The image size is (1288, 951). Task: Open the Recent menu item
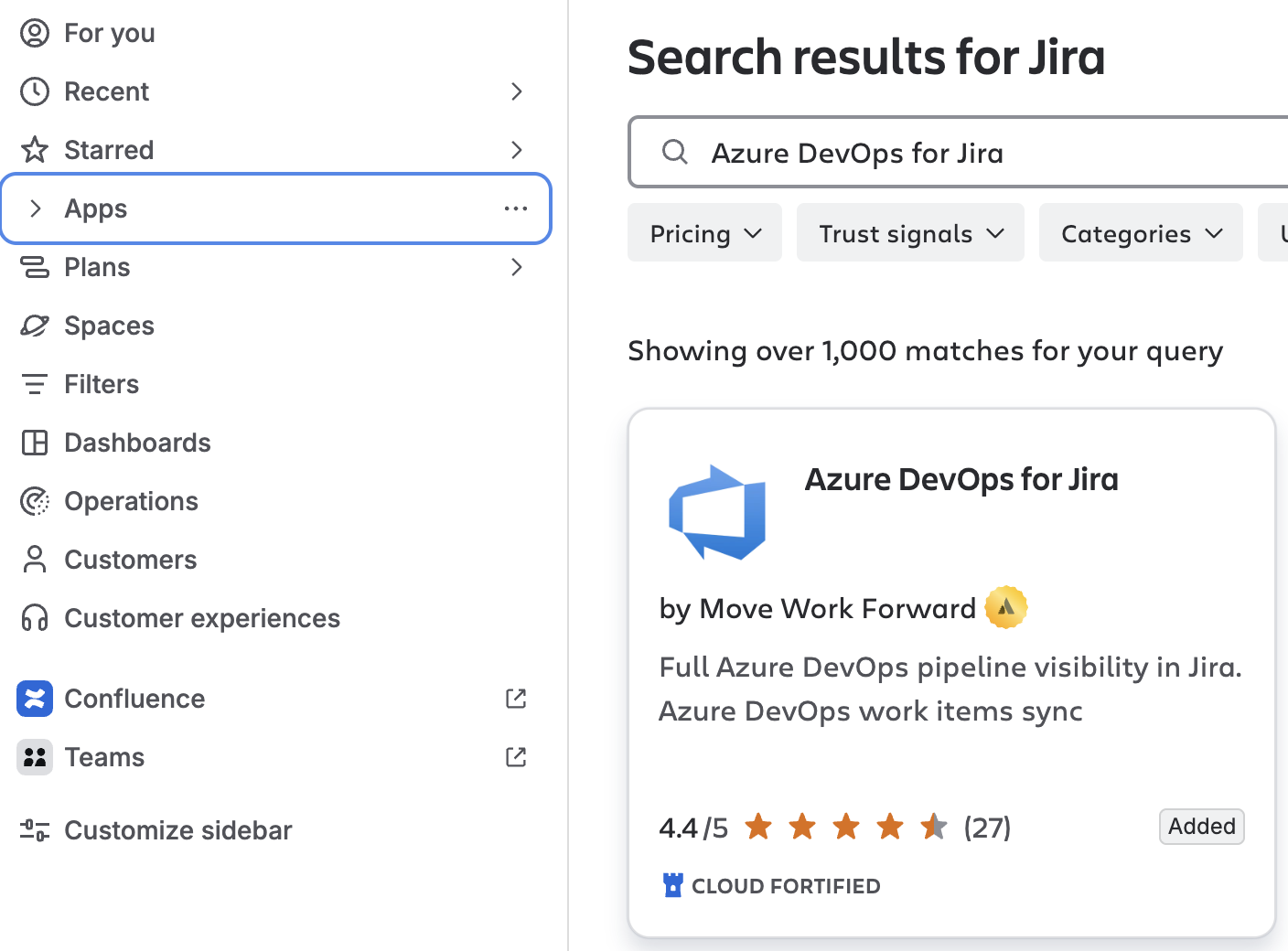point(106,91)
